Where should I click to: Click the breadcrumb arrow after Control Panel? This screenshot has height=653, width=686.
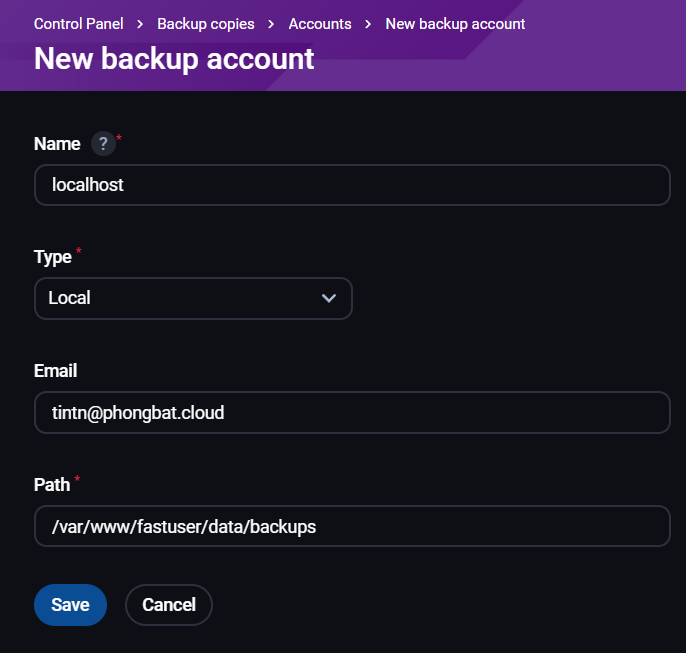pos(140,23)
